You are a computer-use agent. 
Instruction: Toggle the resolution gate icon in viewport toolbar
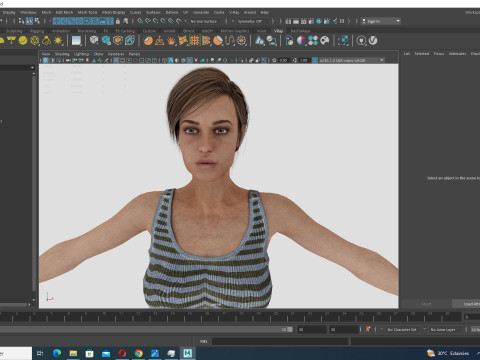point(129,60)
